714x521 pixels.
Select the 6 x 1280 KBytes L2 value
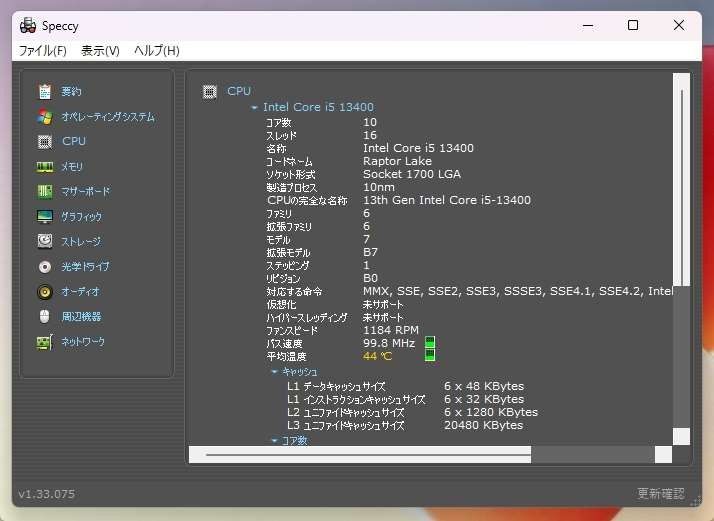tap(491, 412)
